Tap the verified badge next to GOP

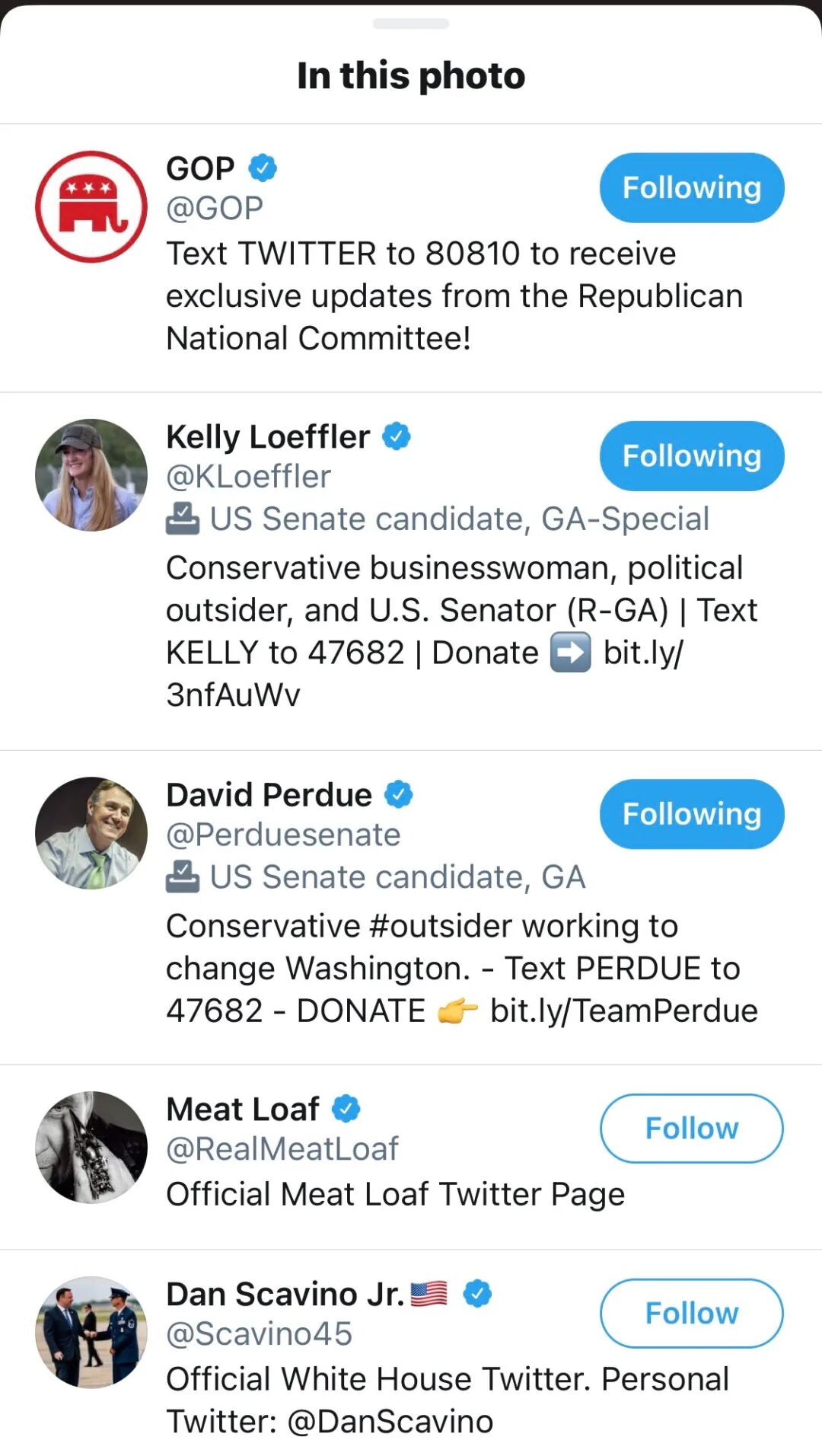263,168
